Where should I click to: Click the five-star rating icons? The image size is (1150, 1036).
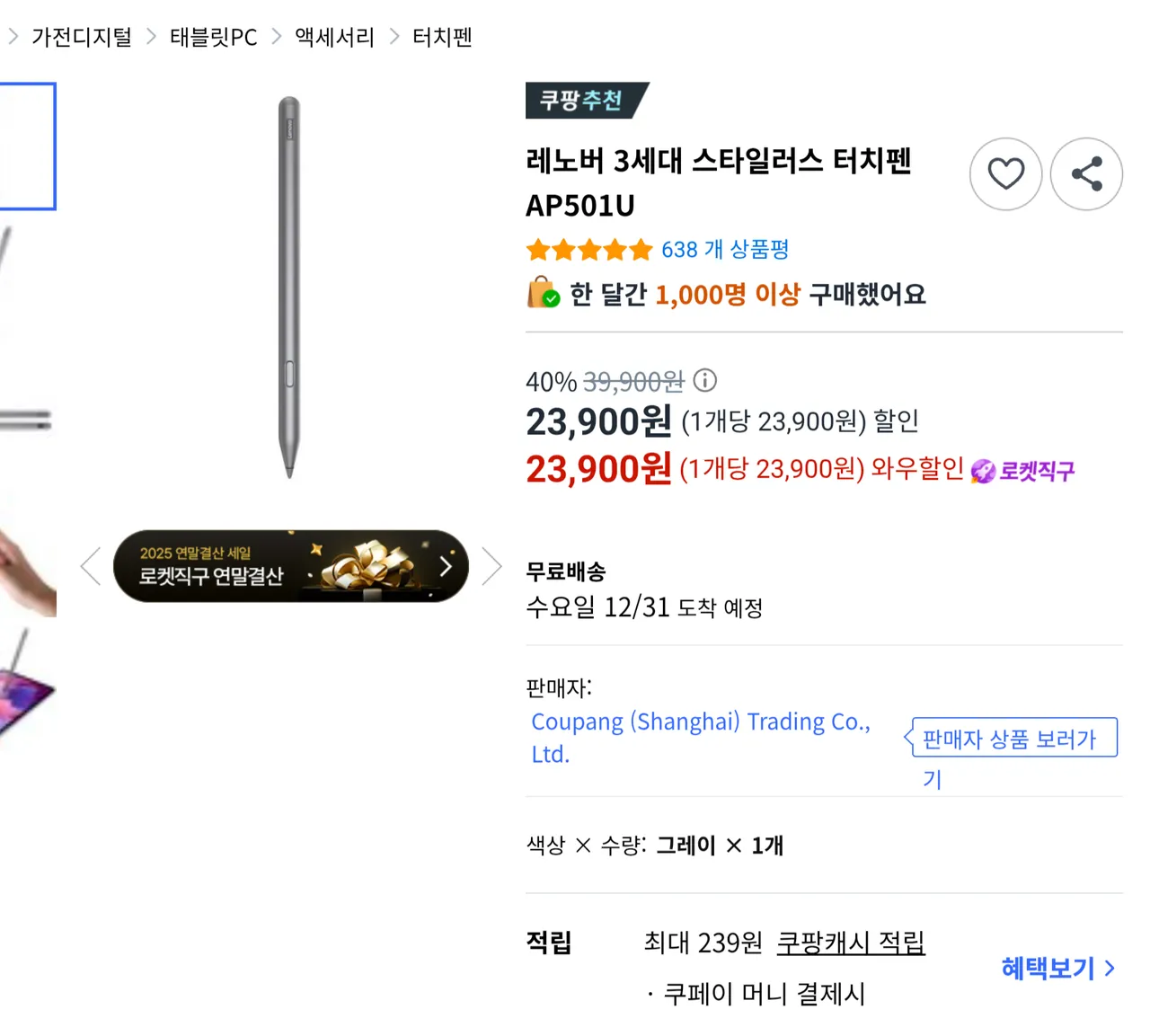click(x=589, y=250)
